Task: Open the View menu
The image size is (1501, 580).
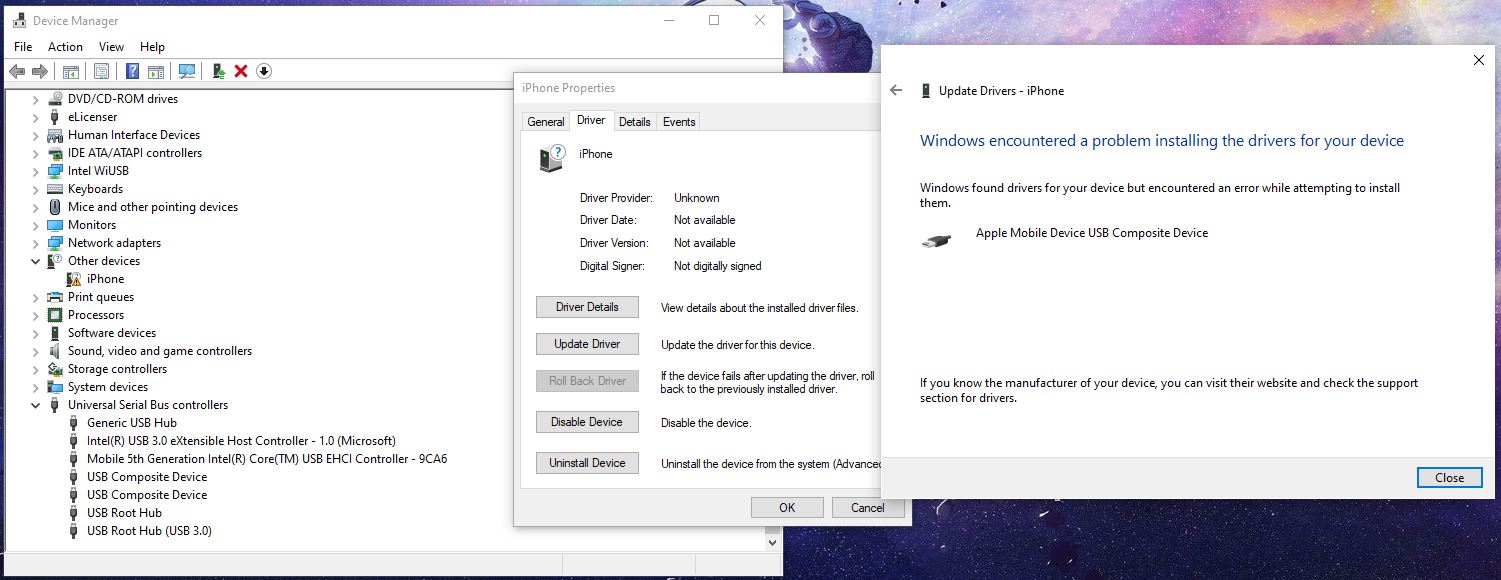Action: tap(111, 47)
